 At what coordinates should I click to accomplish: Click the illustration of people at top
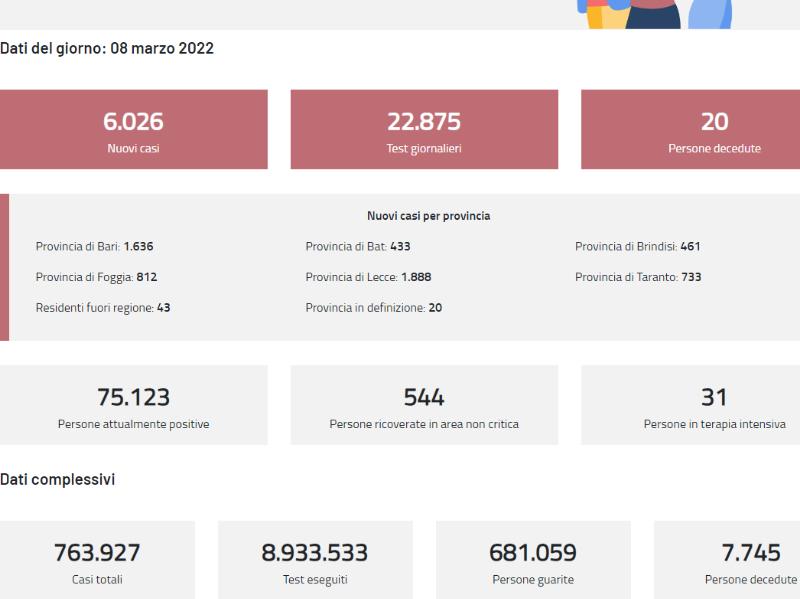655,14
